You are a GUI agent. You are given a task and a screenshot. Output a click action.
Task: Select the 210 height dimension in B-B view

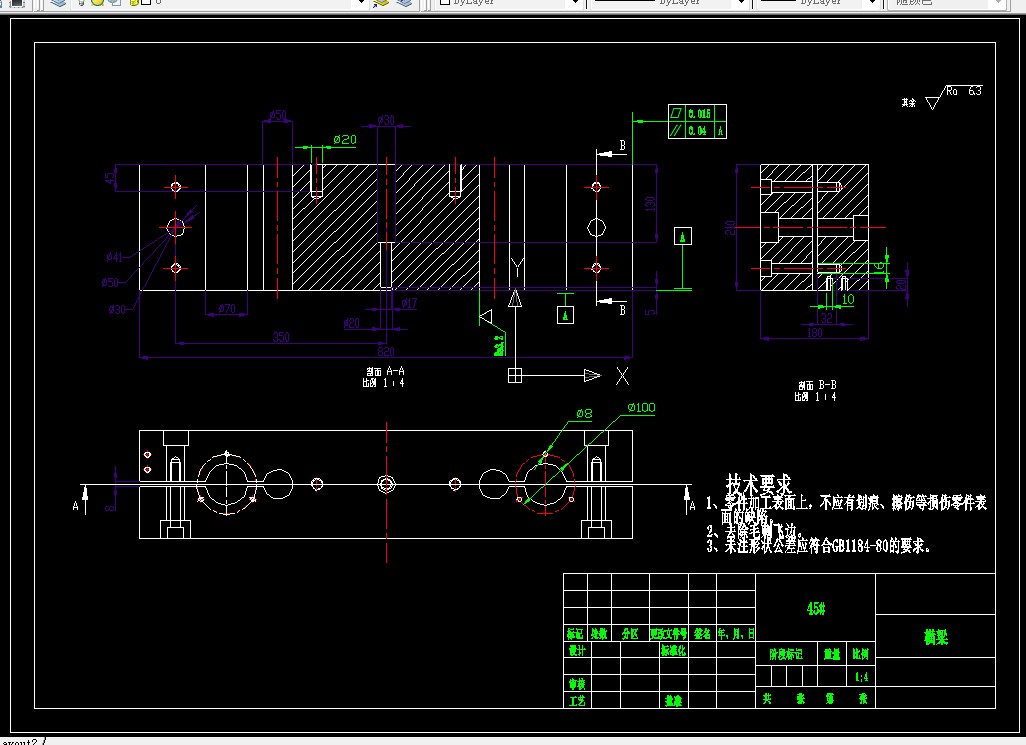[x=730, y=228]
